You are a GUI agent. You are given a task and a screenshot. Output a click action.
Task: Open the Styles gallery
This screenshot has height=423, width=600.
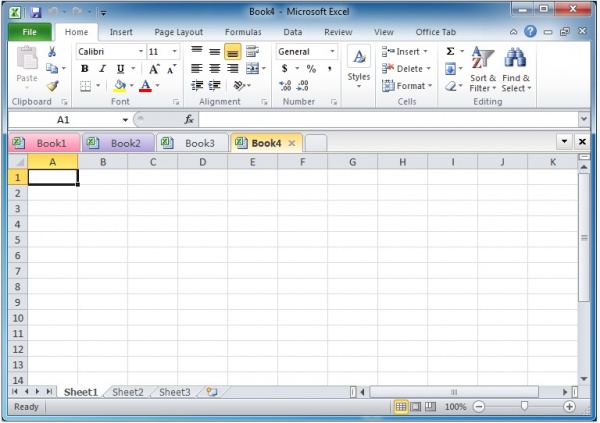359,68
